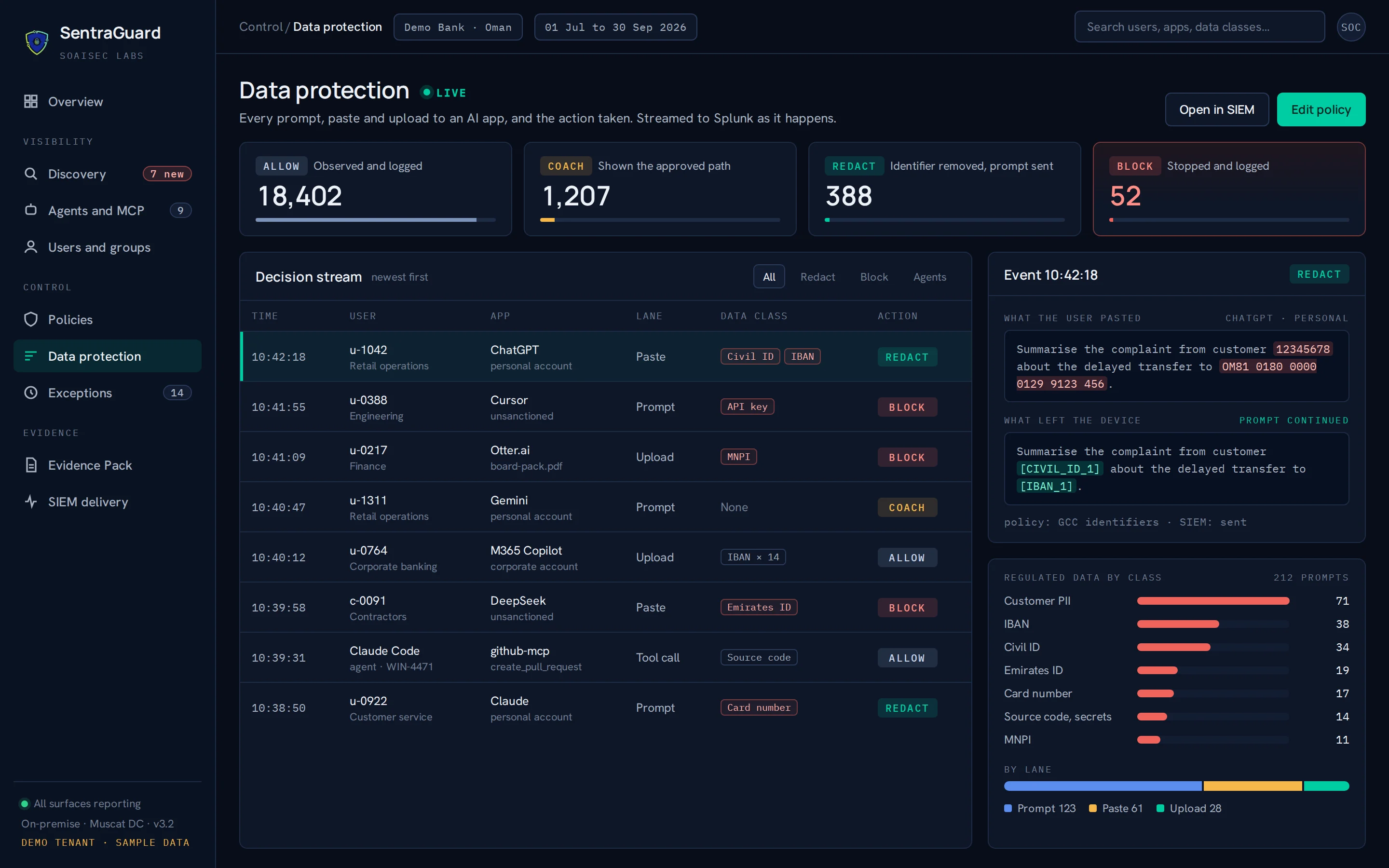Click the Prompt 123 legend entry

click(x=1039, y=808)
